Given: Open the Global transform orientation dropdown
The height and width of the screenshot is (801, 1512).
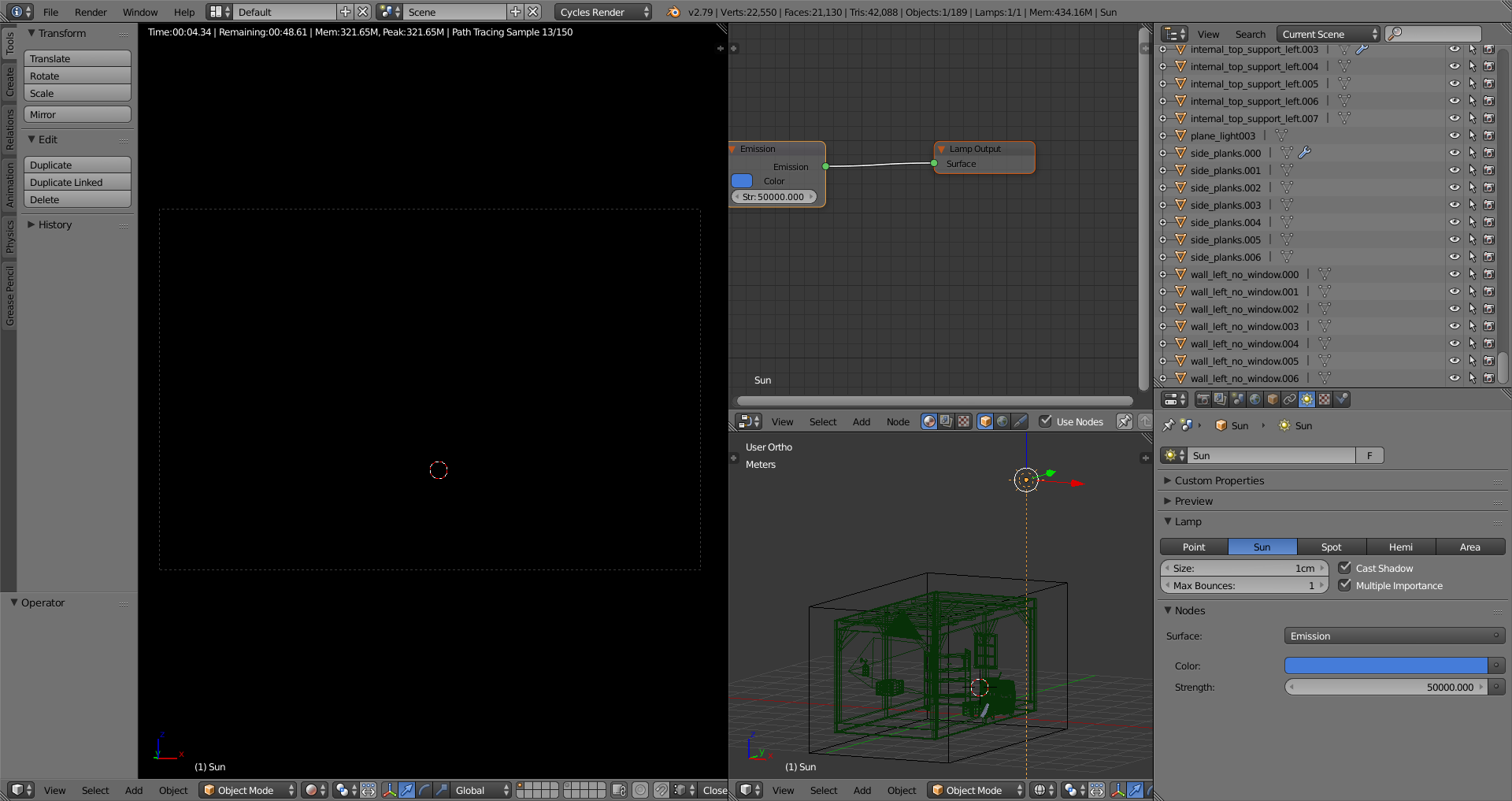Looking at the screenshot, I should coord(482,790).
